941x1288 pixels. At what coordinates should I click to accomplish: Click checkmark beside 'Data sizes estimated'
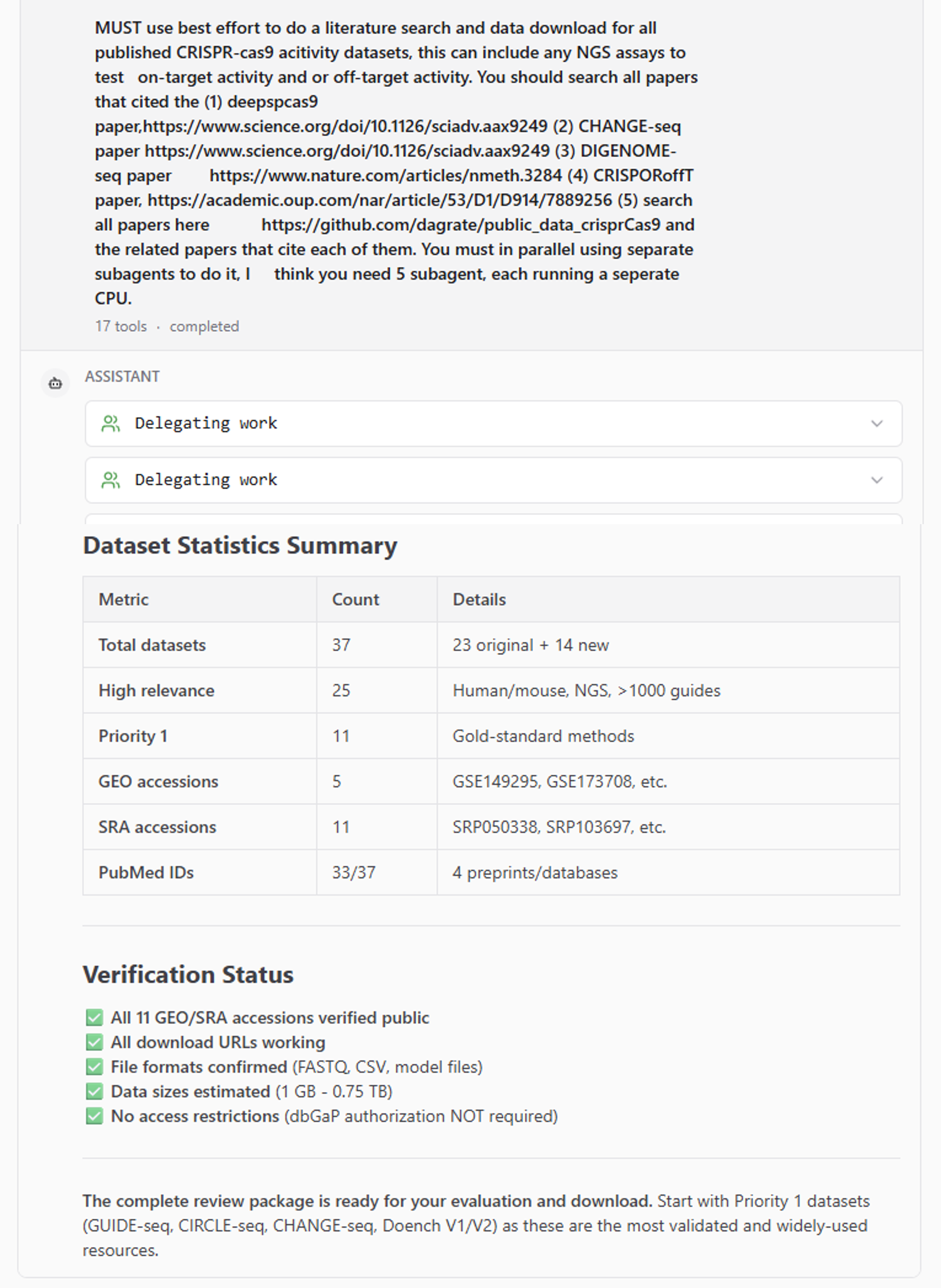(x=94, y=1091)
